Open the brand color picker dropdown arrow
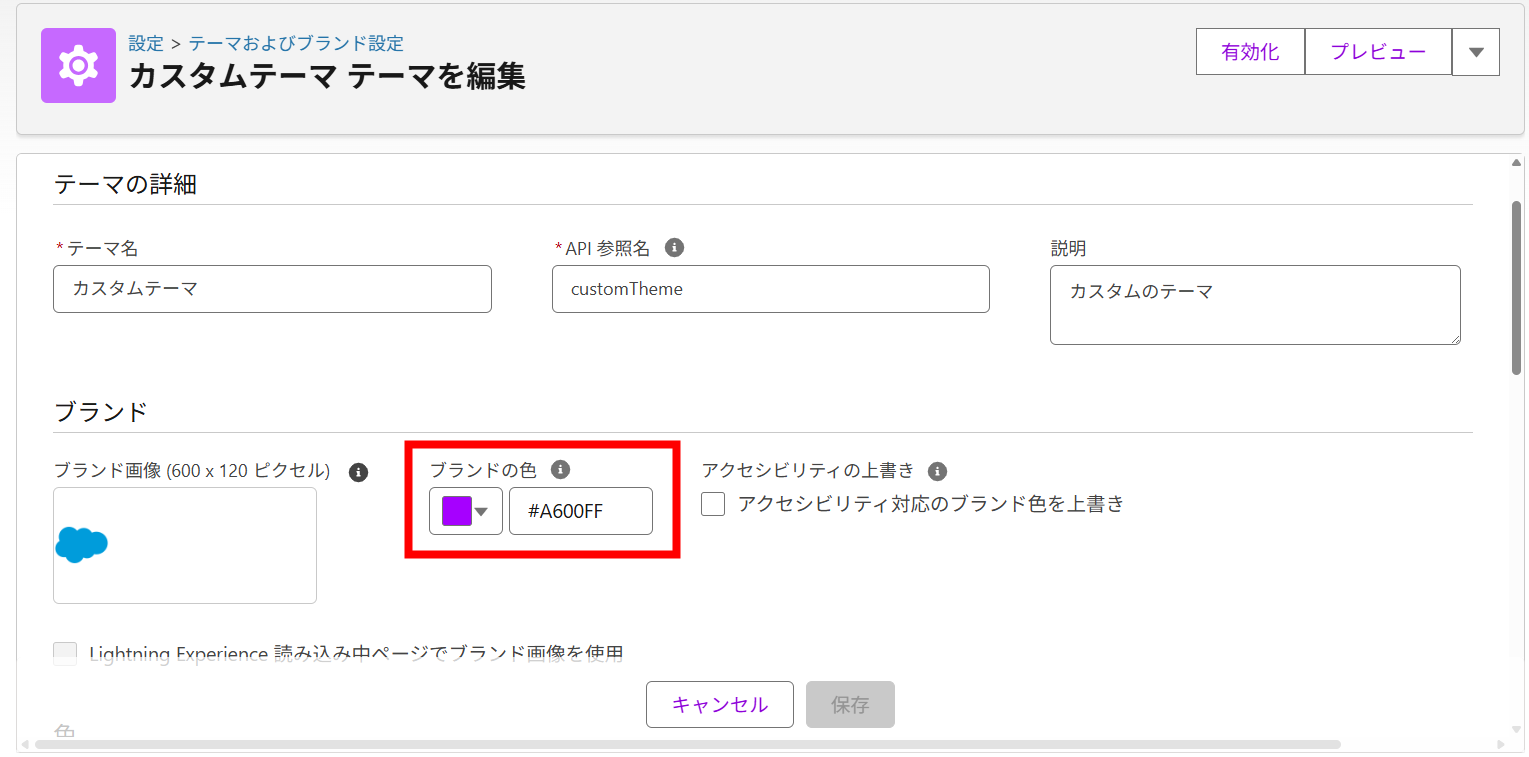Image resolution: width=1529 pixels, height=757 pixels. click(x=480, y=510)
